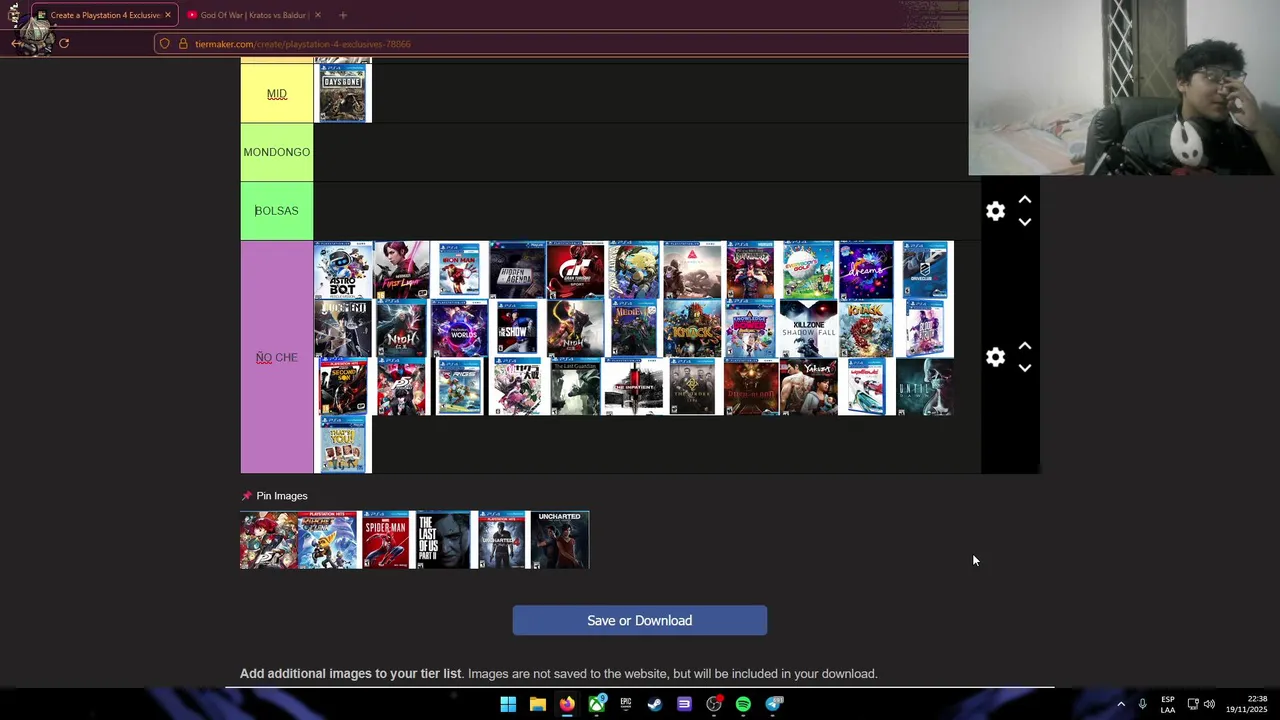
Task: Click the tiermaker.com address bar
Action: tap(560, 44)
